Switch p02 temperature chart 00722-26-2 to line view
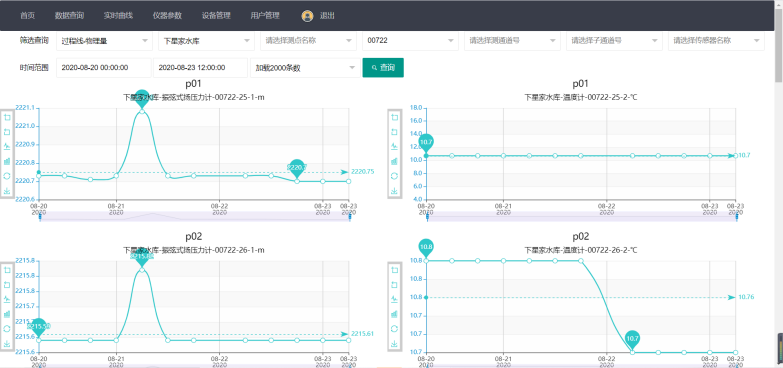783x368 pixels. [x=394, y=300]
